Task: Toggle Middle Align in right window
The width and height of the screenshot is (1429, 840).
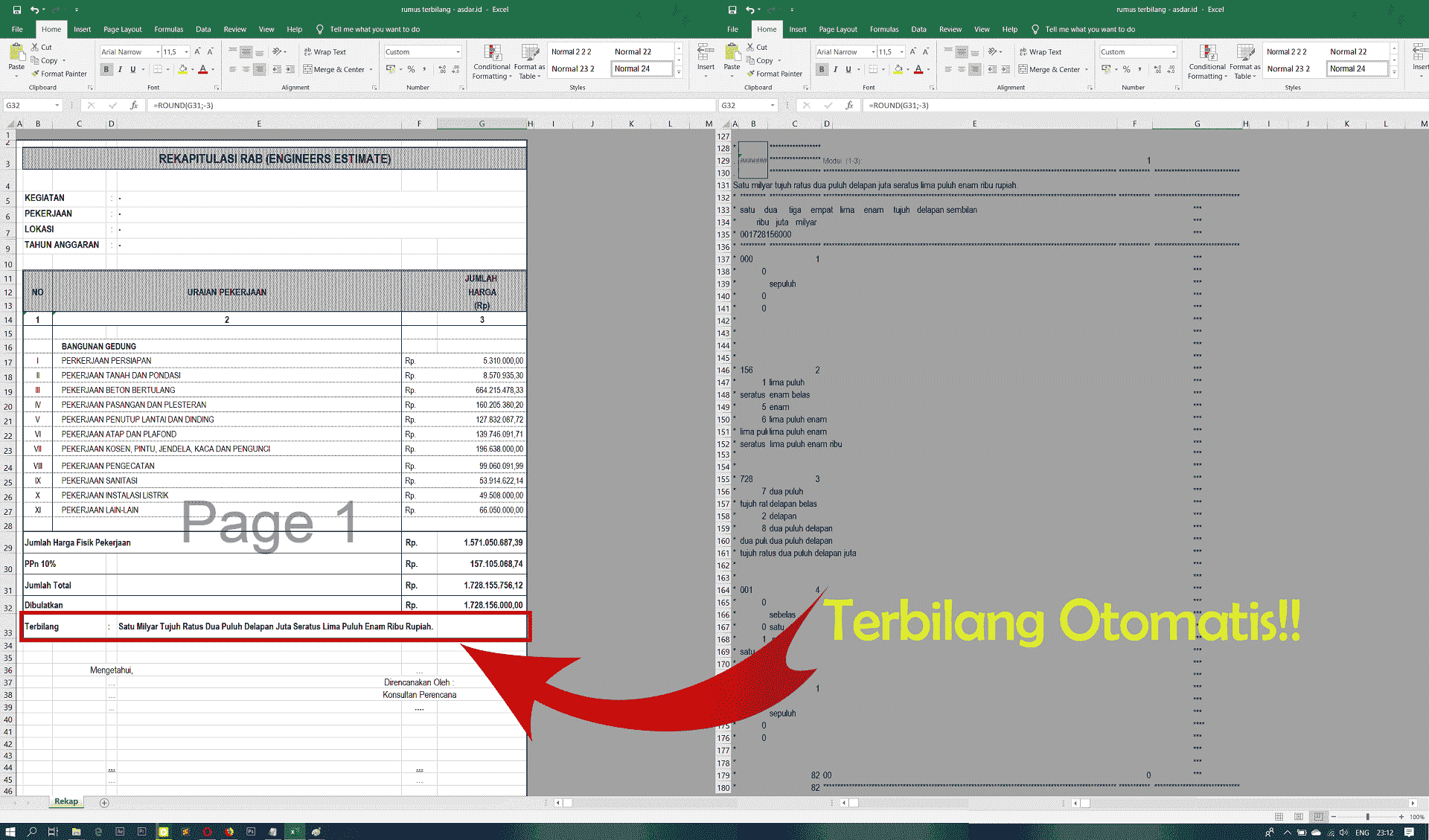Action: 961,51
